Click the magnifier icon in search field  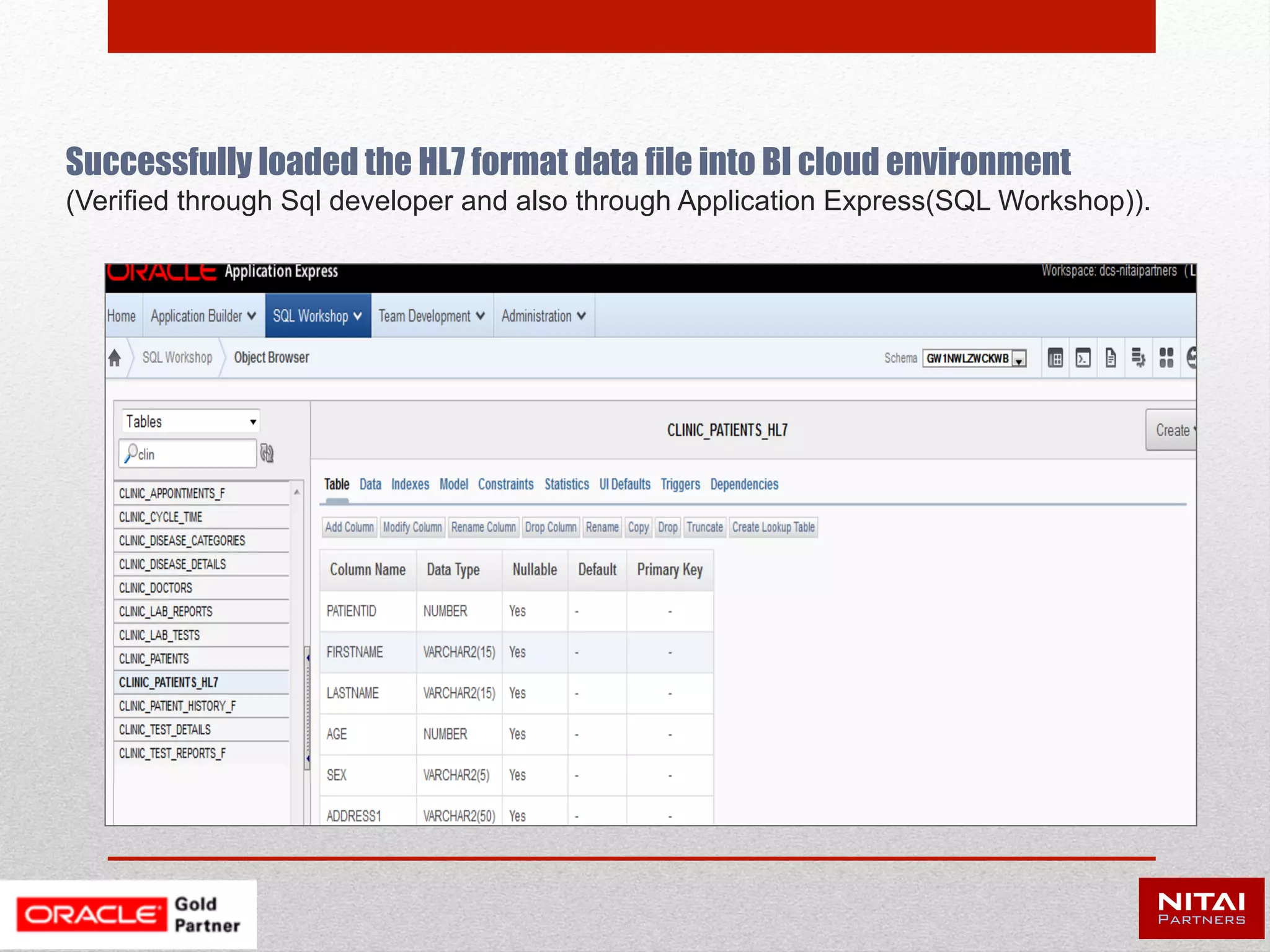point(131,453)
